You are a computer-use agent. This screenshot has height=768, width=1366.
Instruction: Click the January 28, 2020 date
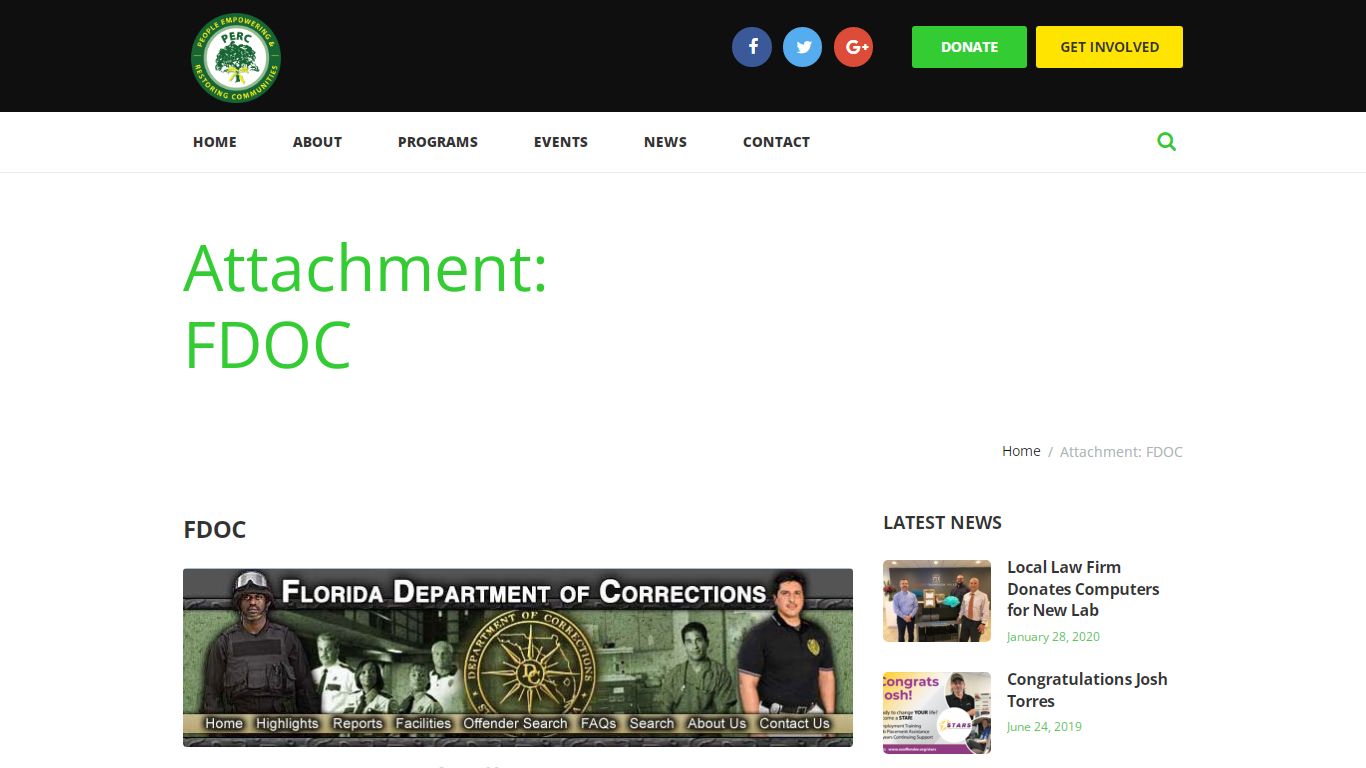1053,637
